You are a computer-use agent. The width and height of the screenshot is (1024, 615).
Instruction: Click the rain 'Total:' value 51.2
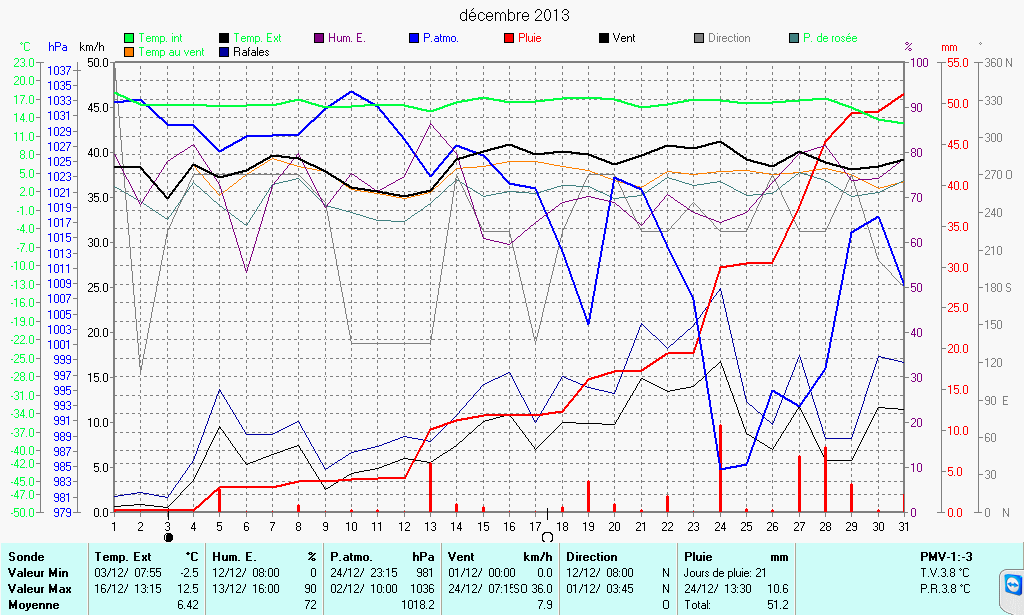pos(777,605)
